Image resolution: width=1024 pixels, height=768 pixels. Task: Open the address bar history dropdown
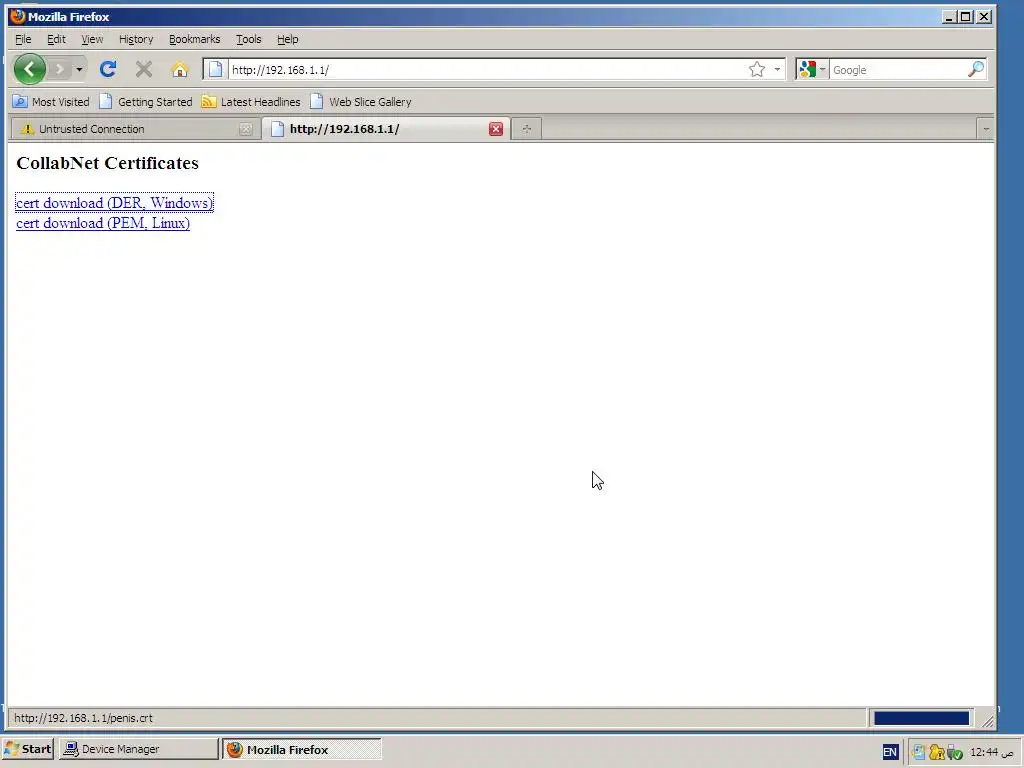[777, 69]
